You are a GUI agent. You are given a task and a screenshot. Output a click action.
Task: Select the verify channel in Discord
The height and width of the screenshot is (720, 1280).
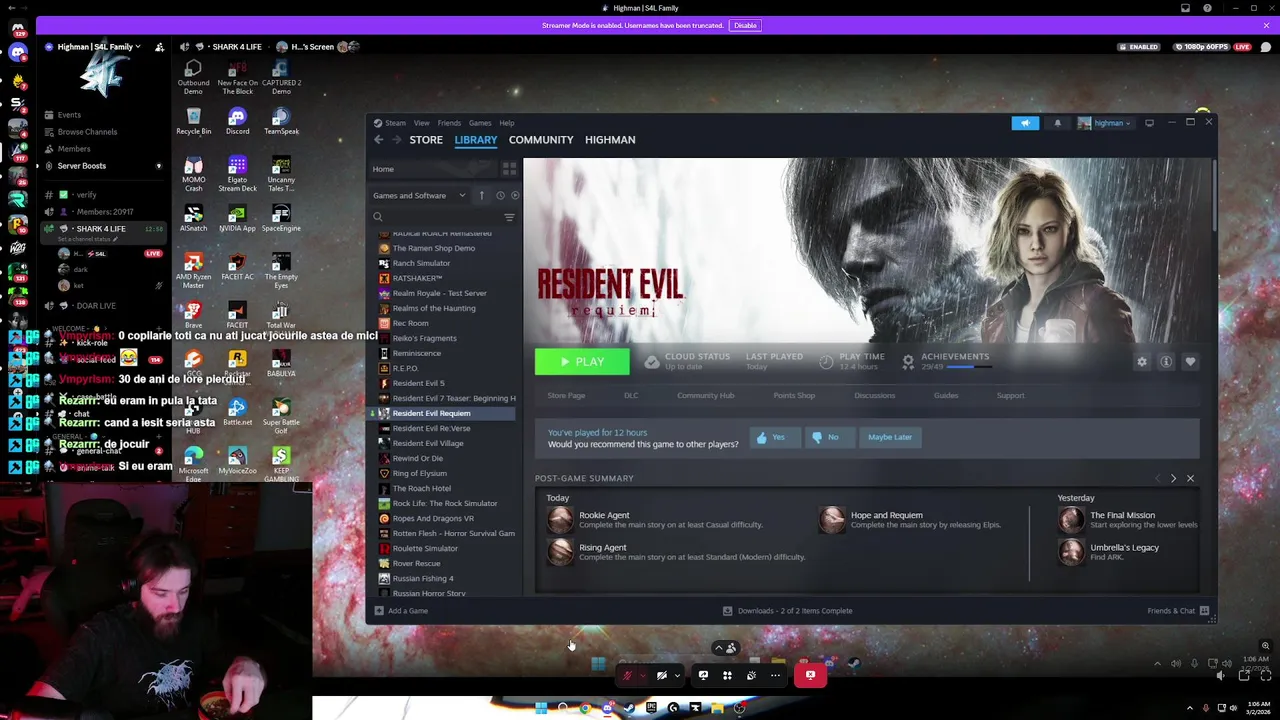click(x=86, y=195)
